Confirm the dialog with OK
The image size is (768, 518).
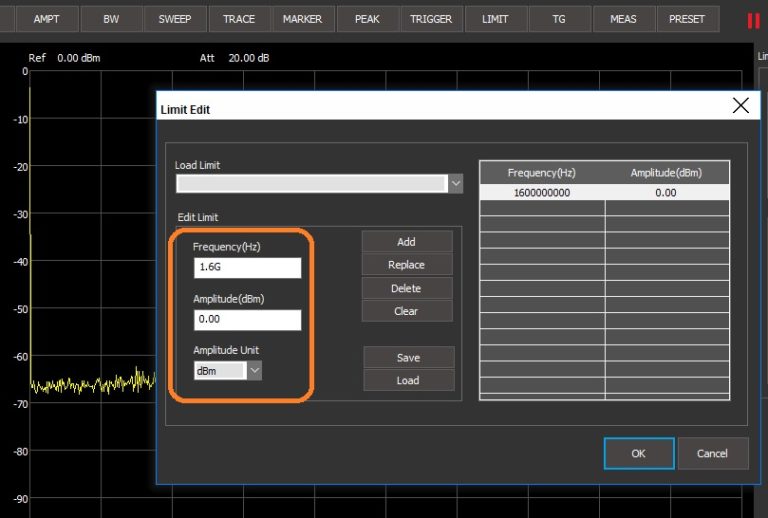pyautogui.click(x=638, y=453)
